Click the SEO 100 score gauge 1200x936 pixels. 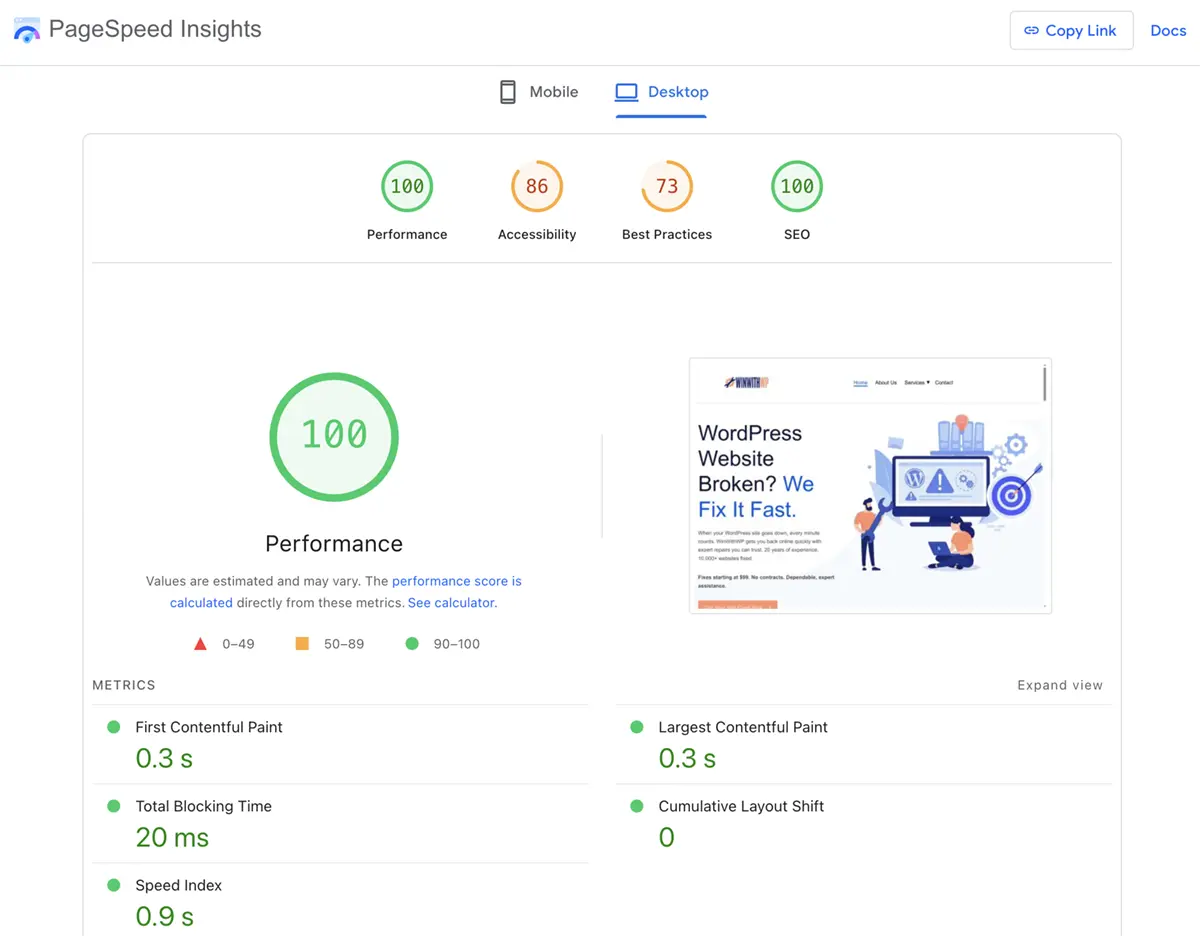[x=797, y=186]
